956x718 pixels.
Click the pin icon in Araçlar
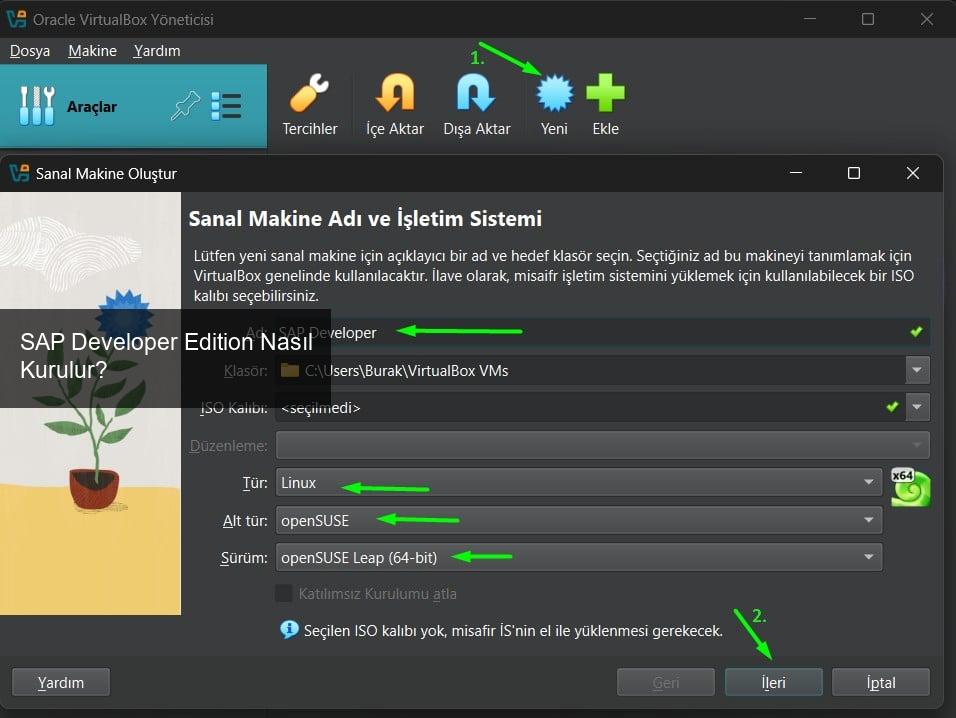[x=185, y=106]
